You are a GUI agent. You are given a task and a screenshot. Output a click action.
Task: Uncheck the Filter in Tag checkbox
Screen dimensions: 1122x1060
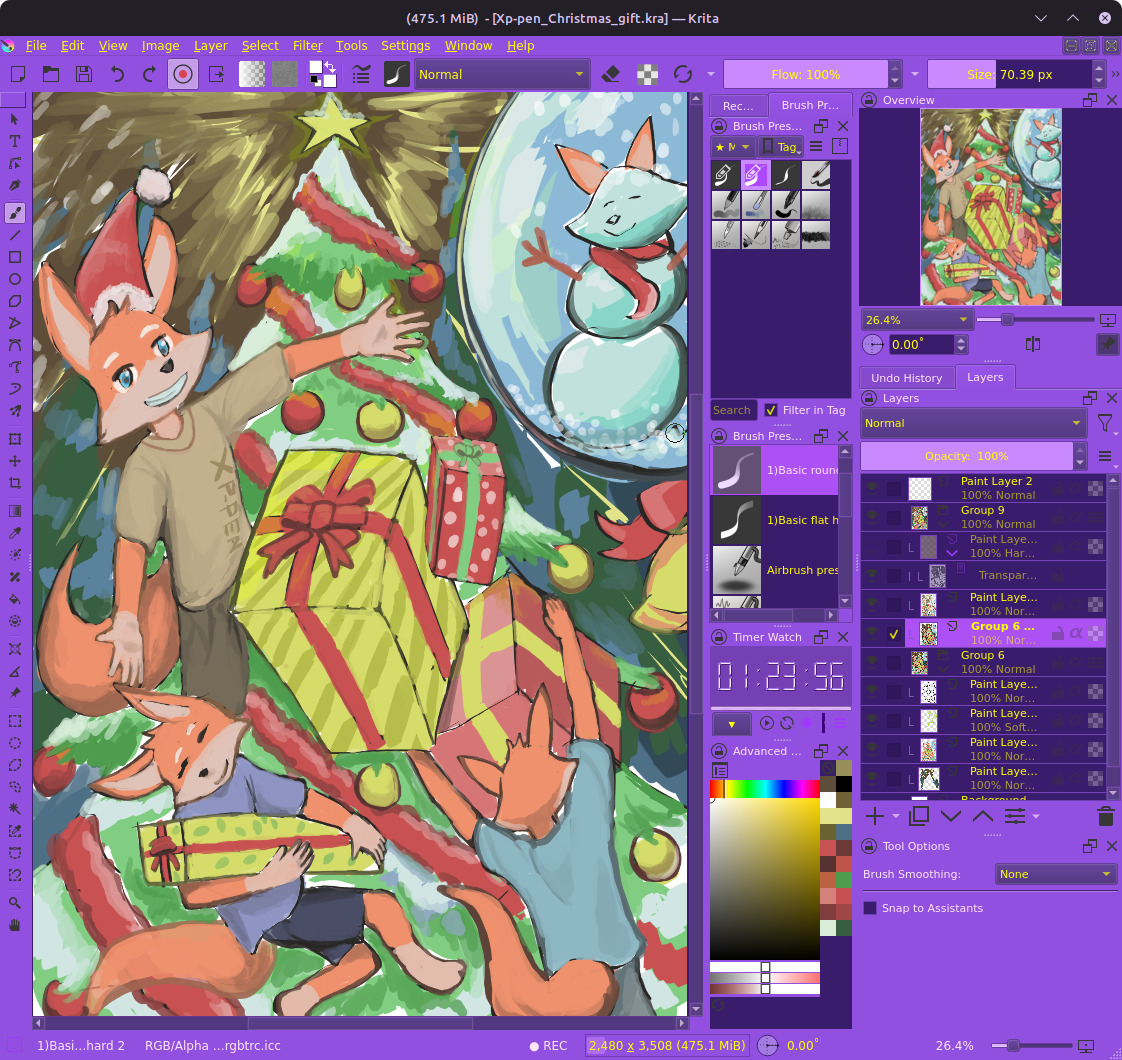771,410
